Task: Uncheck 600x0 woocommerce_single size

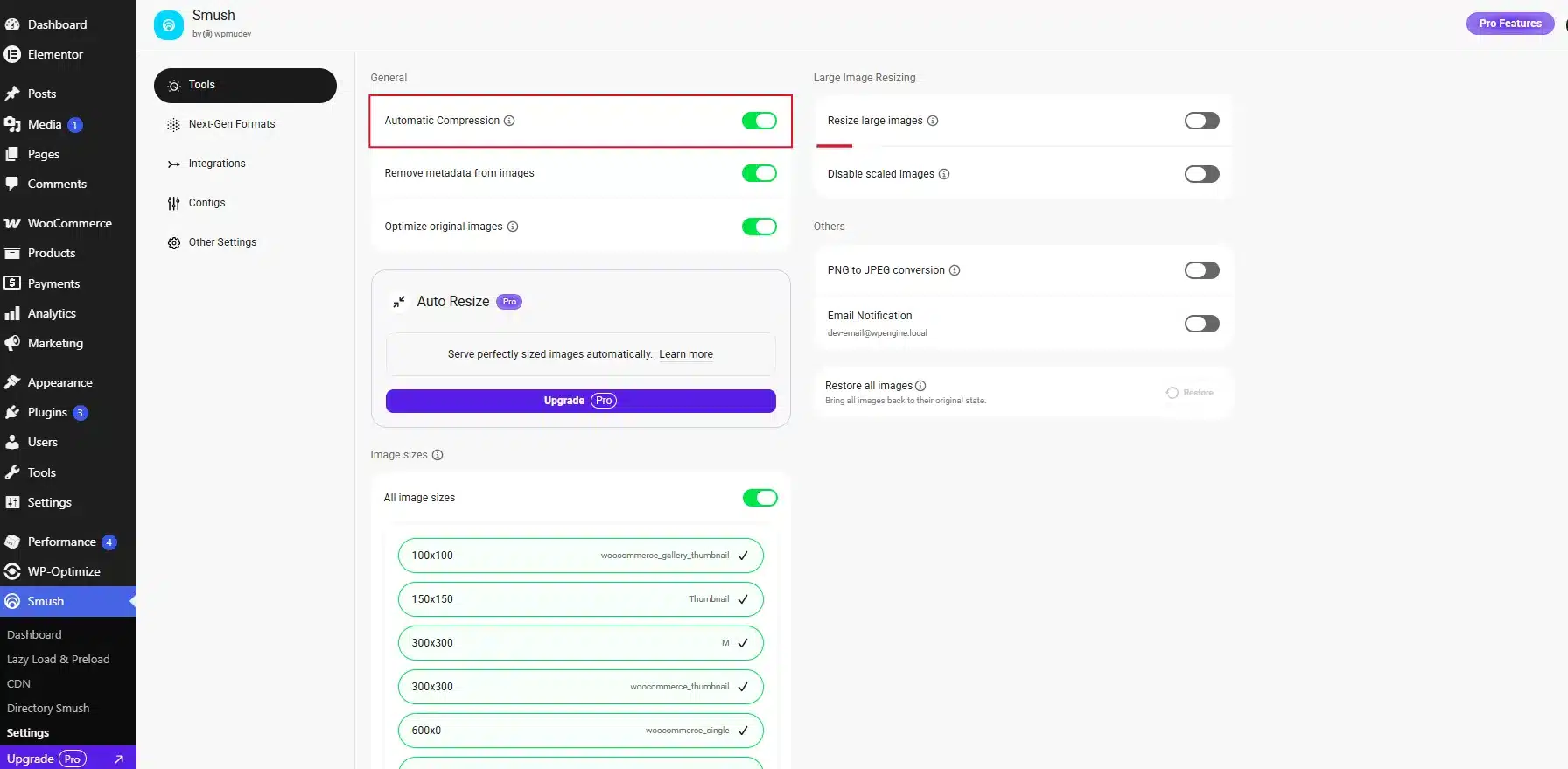Action: 580,731
